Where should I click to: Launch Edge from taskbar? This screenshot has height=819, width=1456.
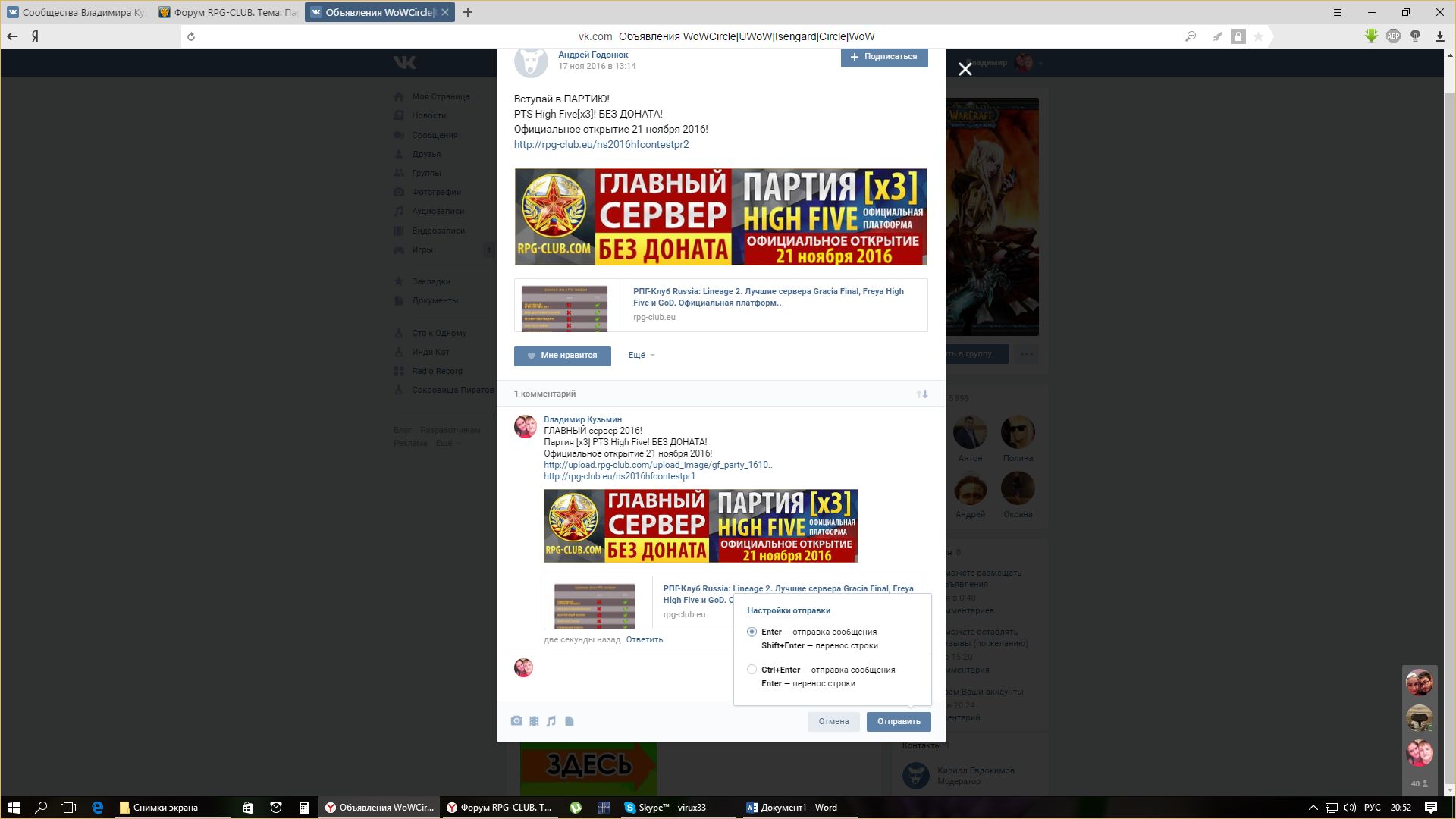coord(97,808)
